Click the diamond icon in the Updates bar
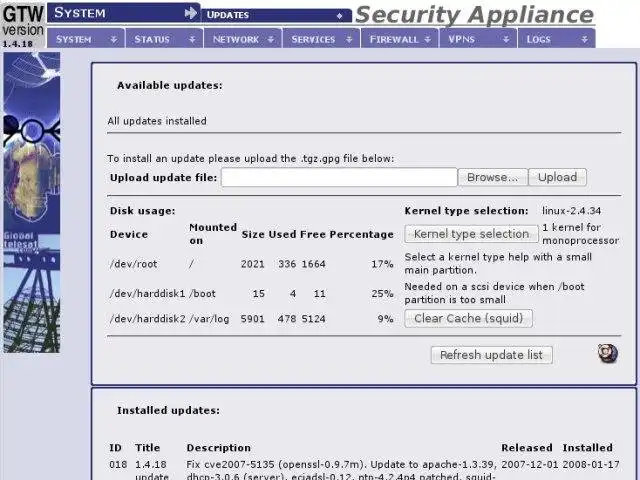This screenshot has width=640, height=480. [x=339, y=16]
